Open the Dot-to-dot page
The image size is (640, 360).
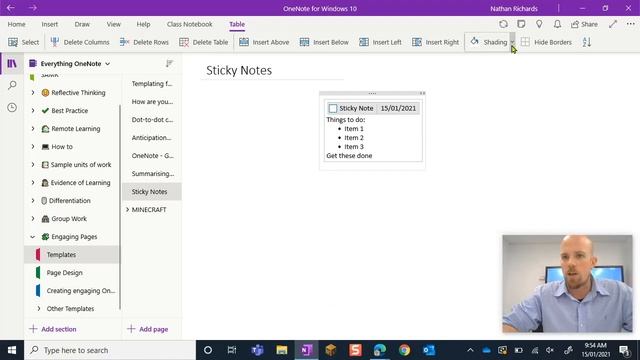(x=152, y=120)
